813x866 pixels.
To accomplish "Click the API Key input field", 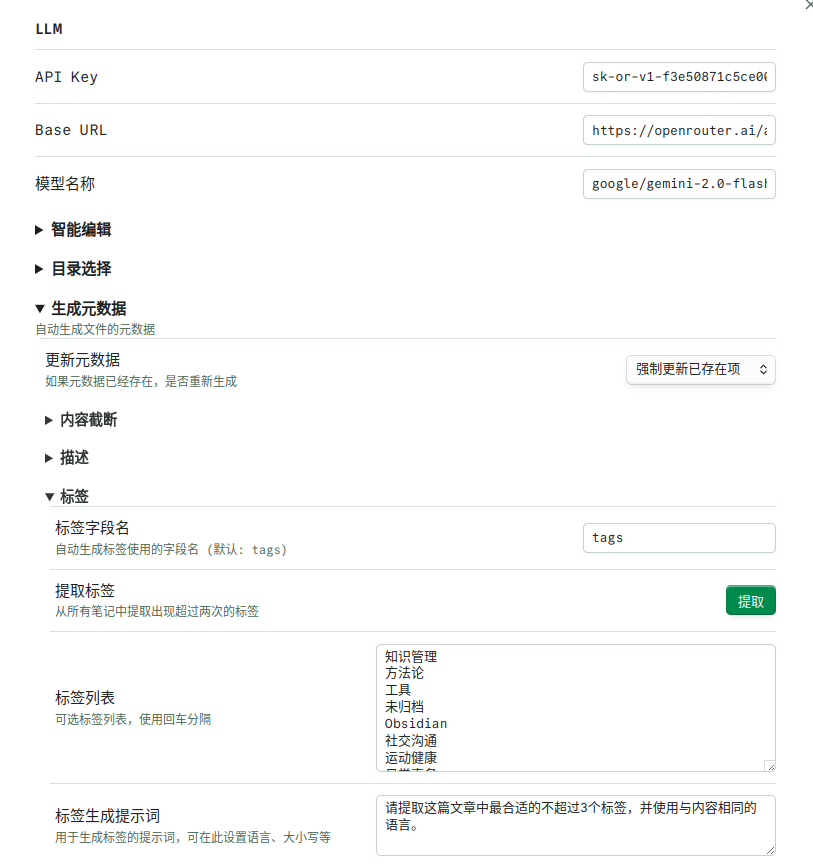I will (x=679, y=77).
